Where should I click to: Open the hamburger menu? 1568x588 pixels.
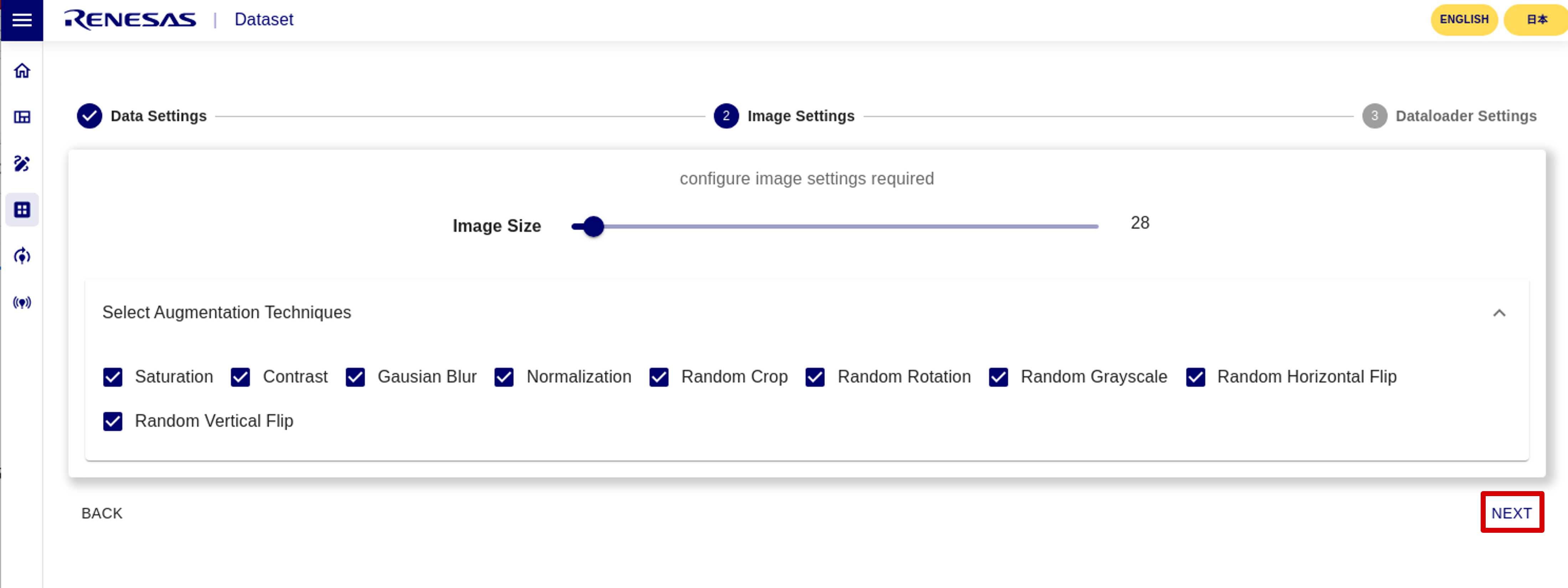point(22,20)
